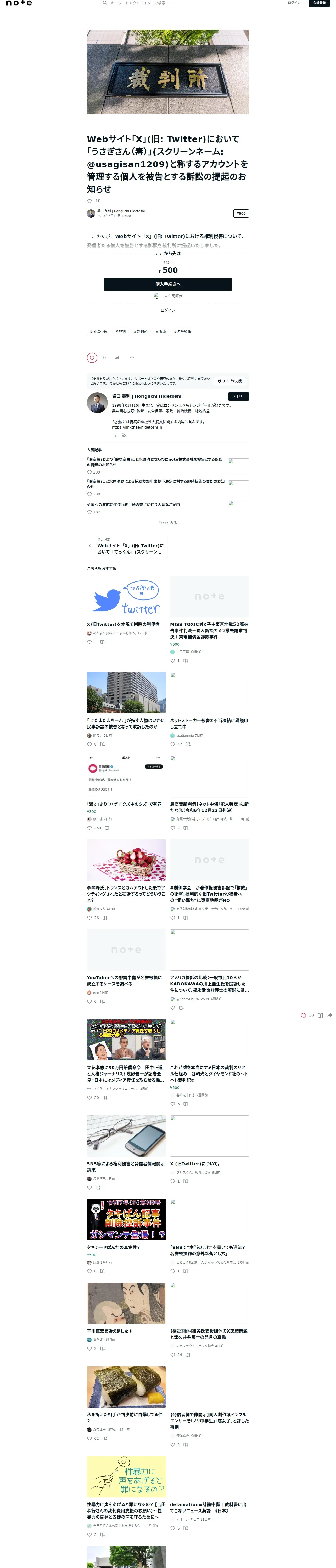The height and width of the screenshot is (1568, 336).
Task: Open the 裁判所 header image
Action: [168, 72]
